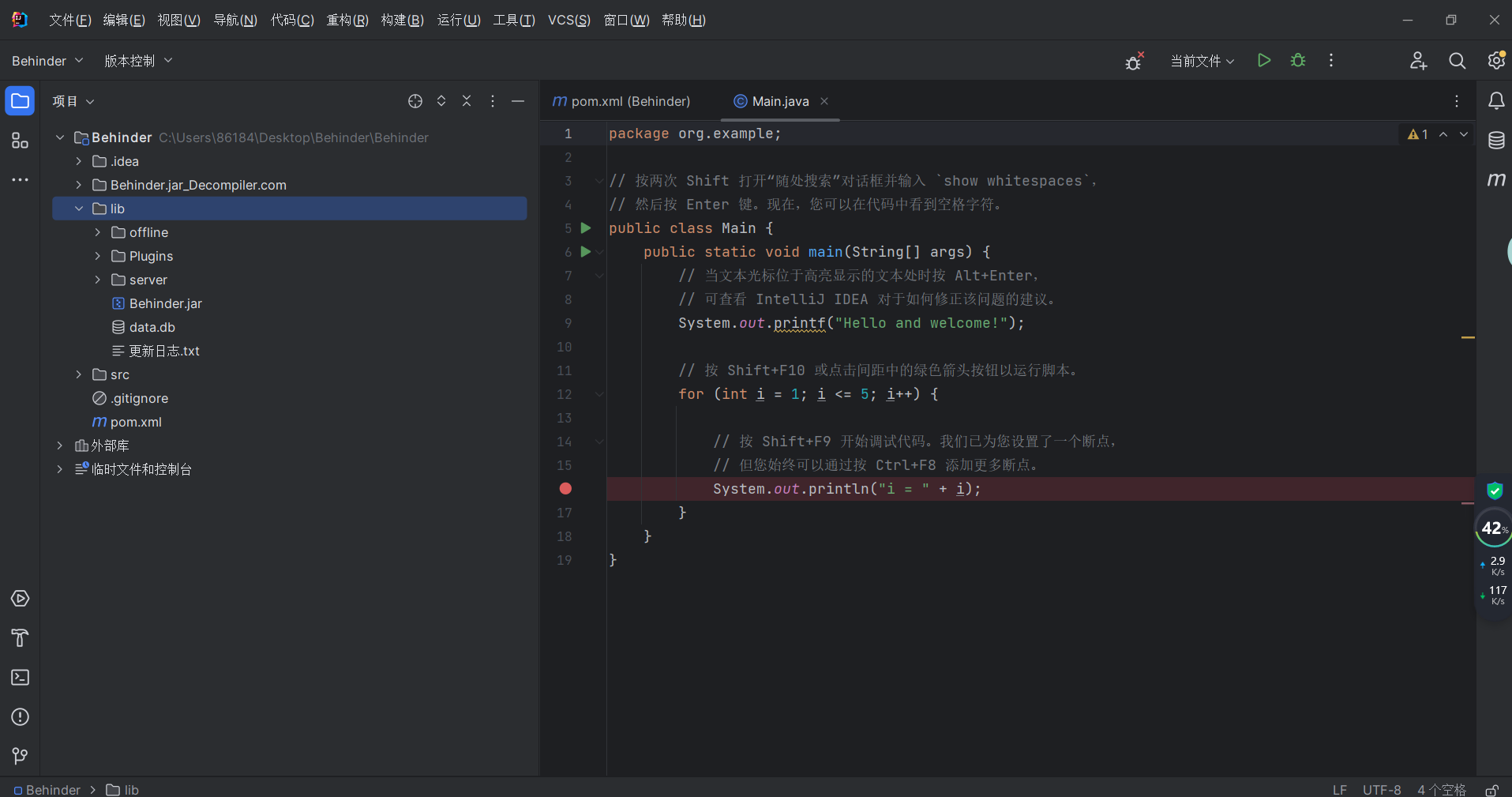Open project panel options menu

click(493, 101)
